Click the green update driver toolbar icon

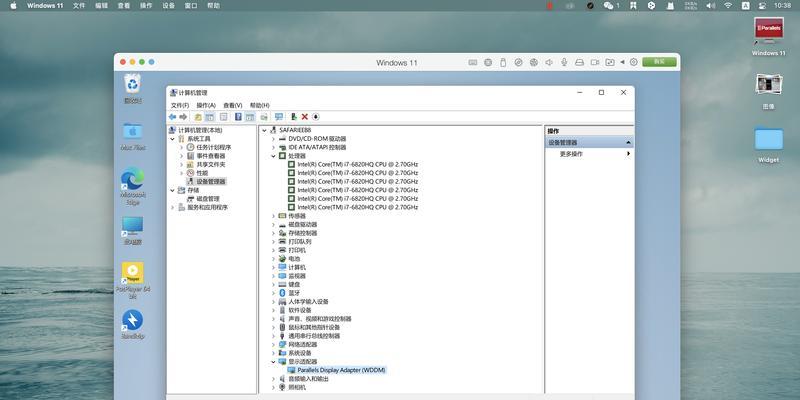[x=293, y=117]
